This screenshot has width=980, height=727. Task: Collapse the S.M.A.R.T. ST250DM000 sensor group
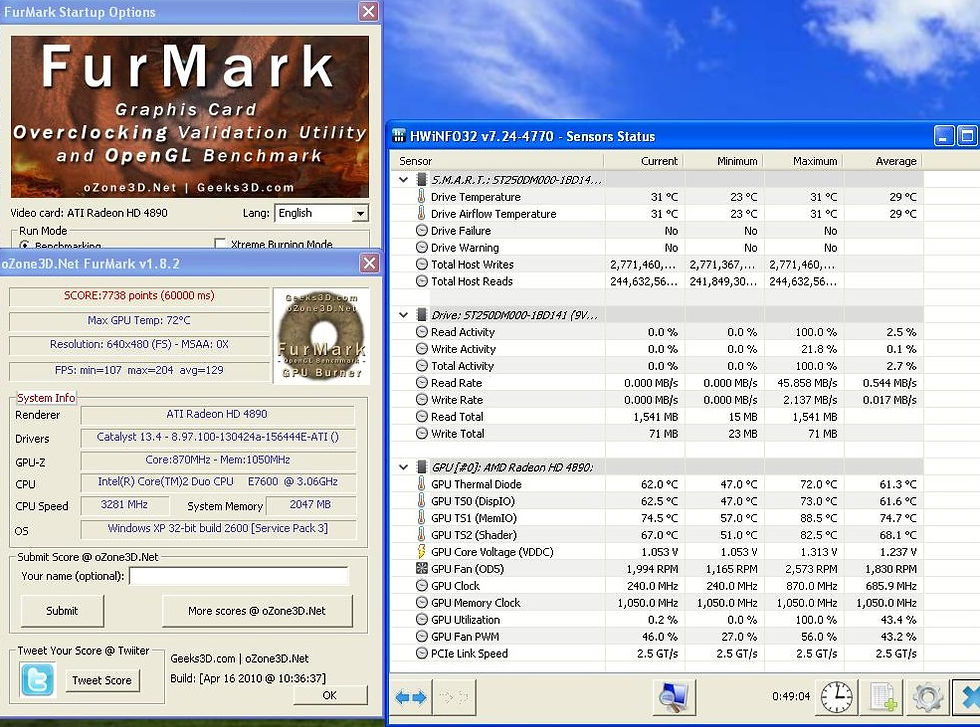tap(404, 179)
